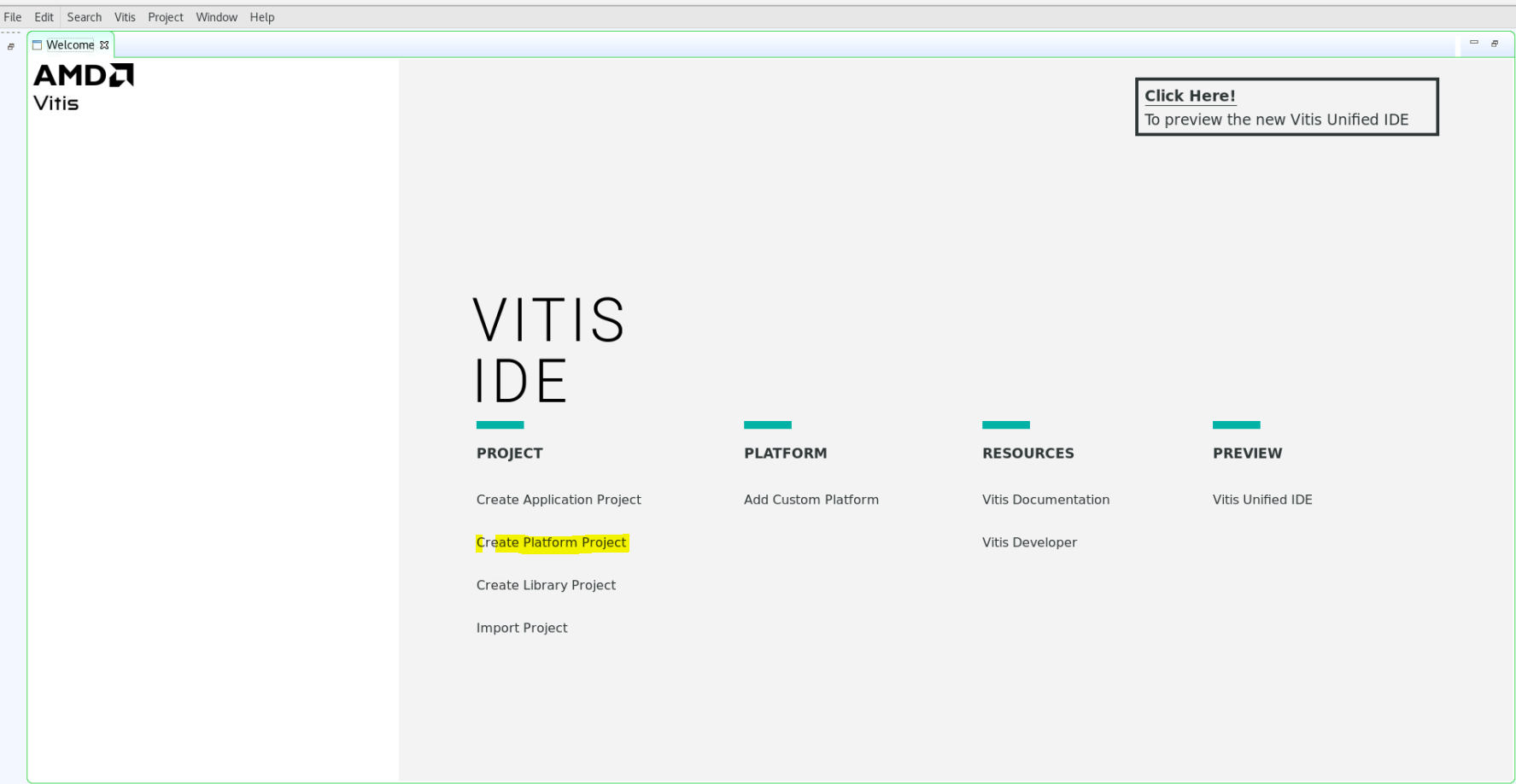Select the Welcome tab
The width and height of the screenshot is (1516, 784).
point(69,45)
